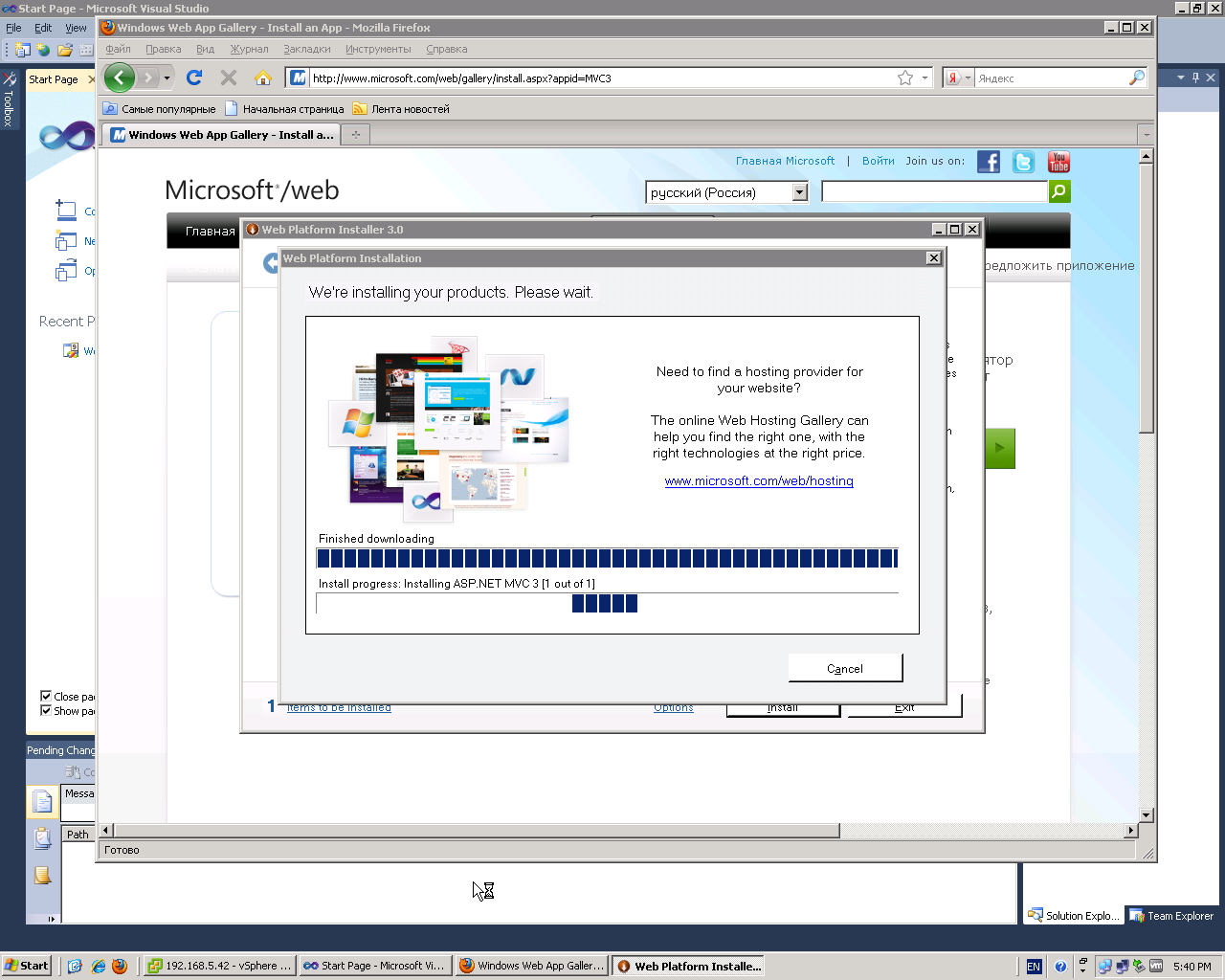Click Visual Studio's New Project toolbar icon
The image size is (1225, 980).
click(23, 50)
